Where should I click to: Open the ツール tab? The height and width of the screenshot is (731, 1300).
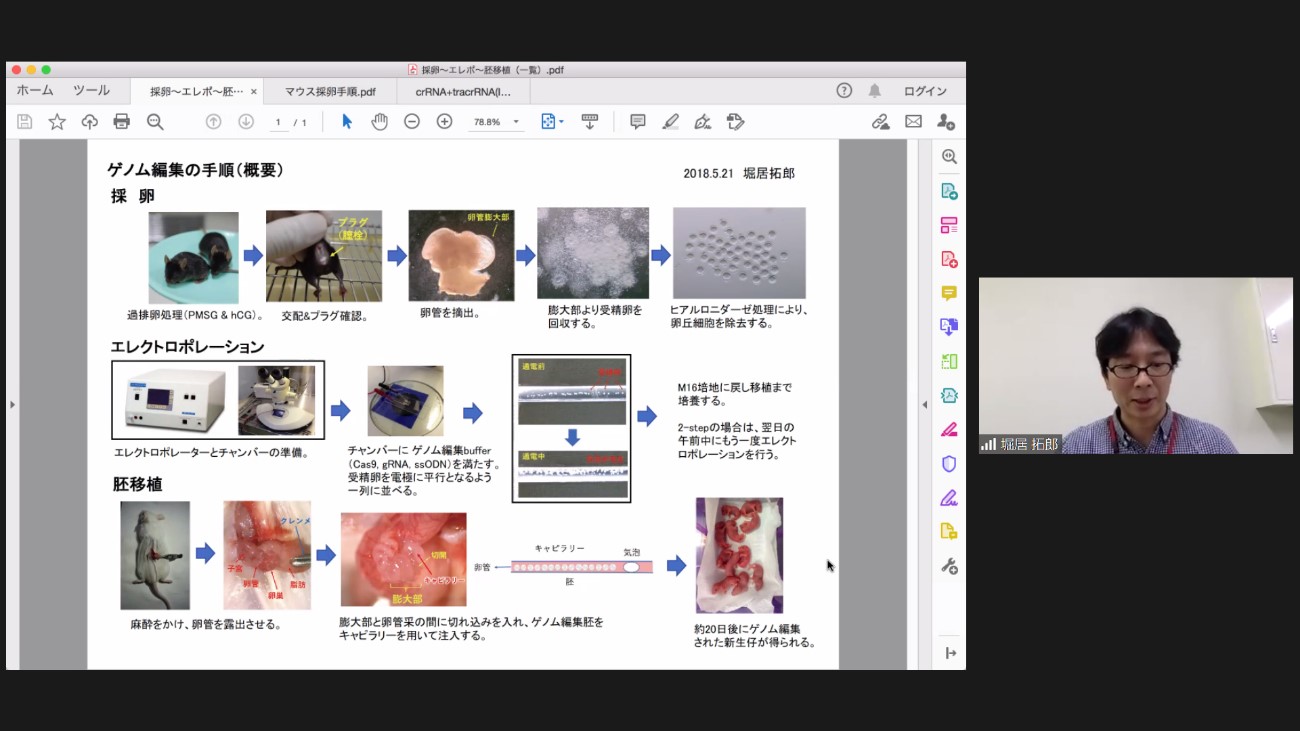tap(91, 91)
